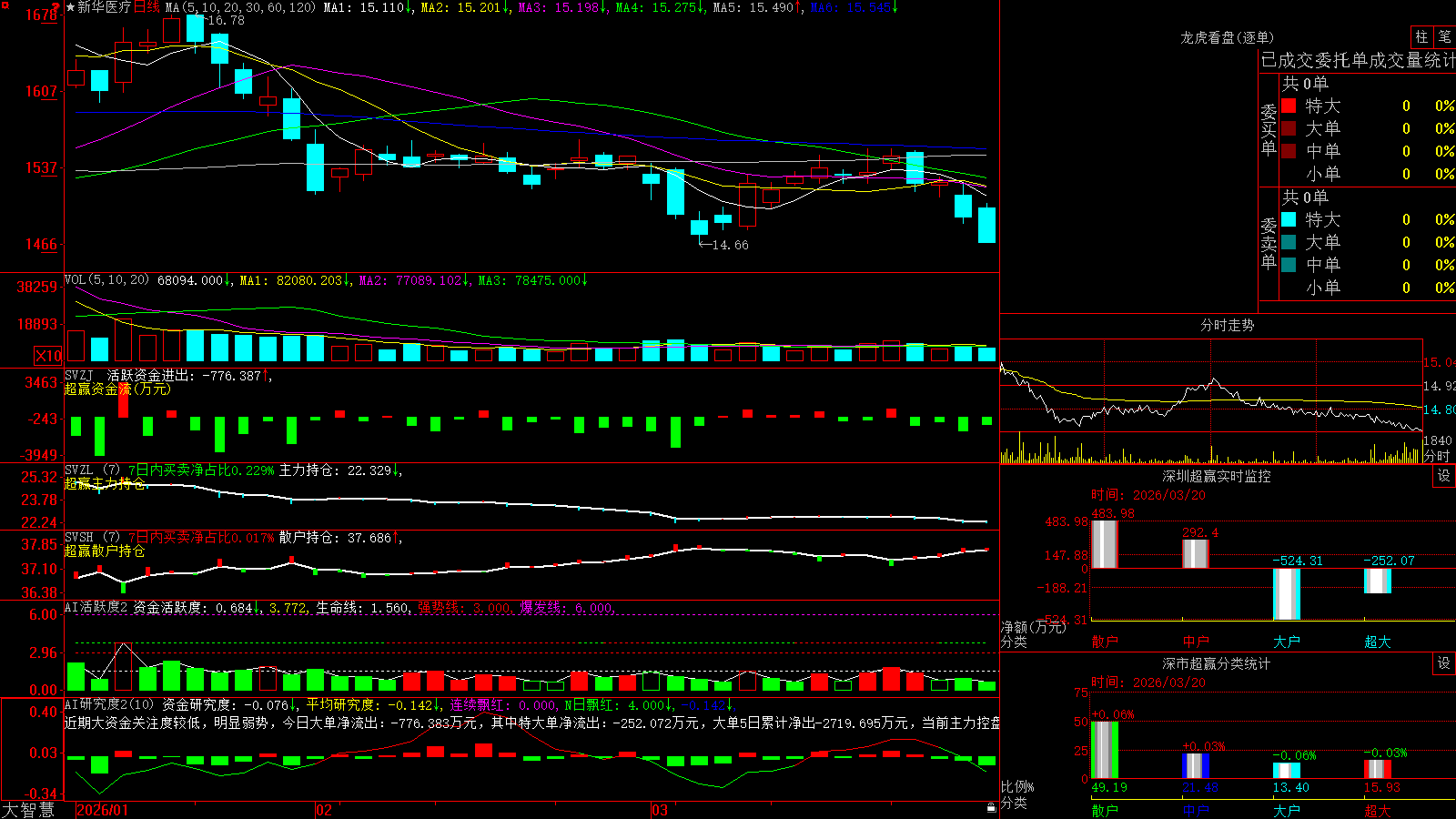This screenshot has width=1456, height=819.
Task: Open the SVSH (7) indicator label
Action: click(92, 538)
